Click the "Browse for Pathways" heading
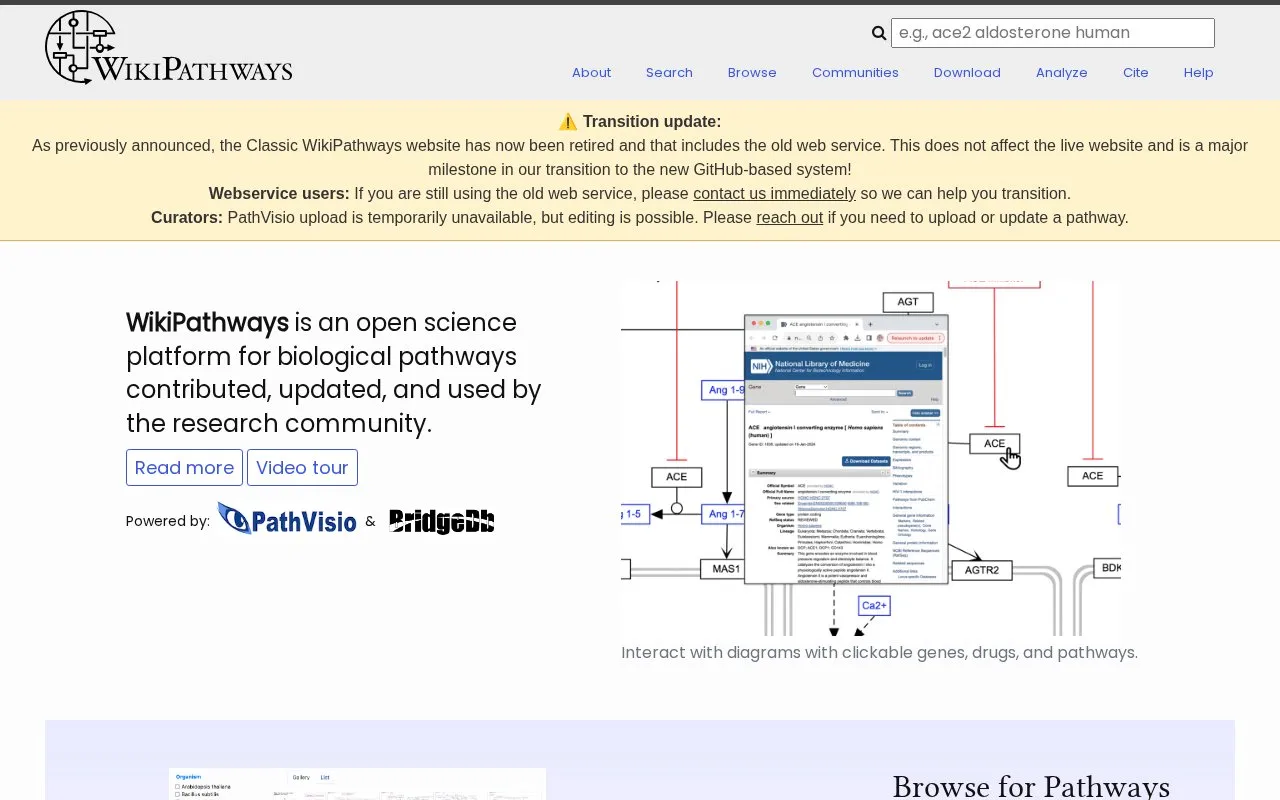Image resolution: width=1280 pixels, height=800 pixels. (x=1031, y=787)
